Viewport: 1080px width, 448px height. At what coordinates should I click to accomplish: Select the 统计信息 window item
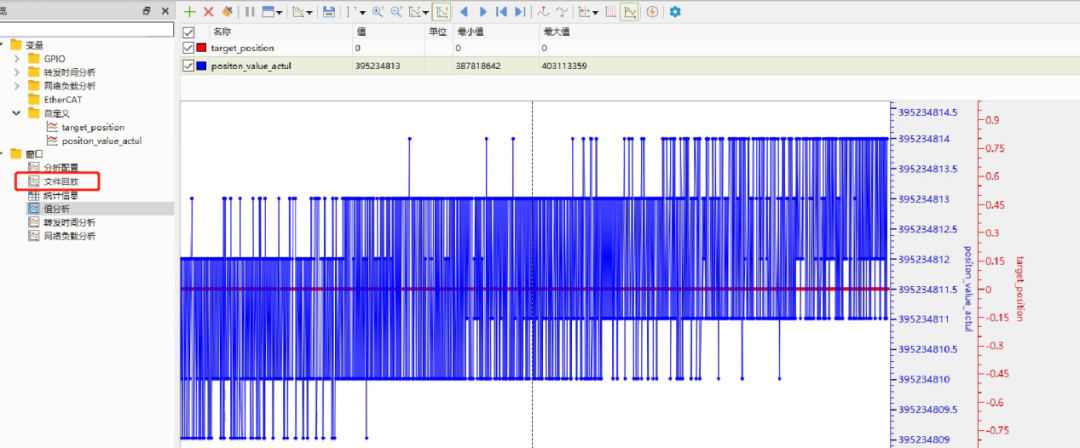click(x=61, y=195)
